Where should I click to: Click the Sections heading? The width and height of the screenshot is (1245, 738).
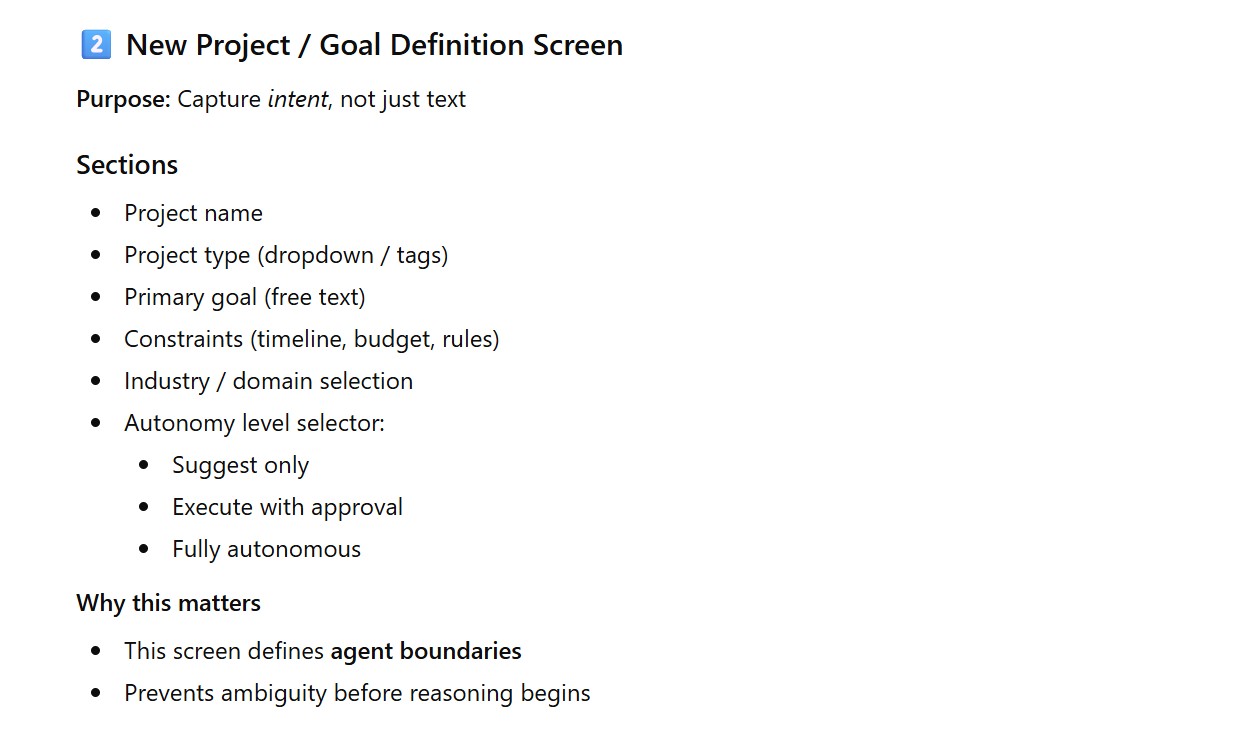[127, 165]
